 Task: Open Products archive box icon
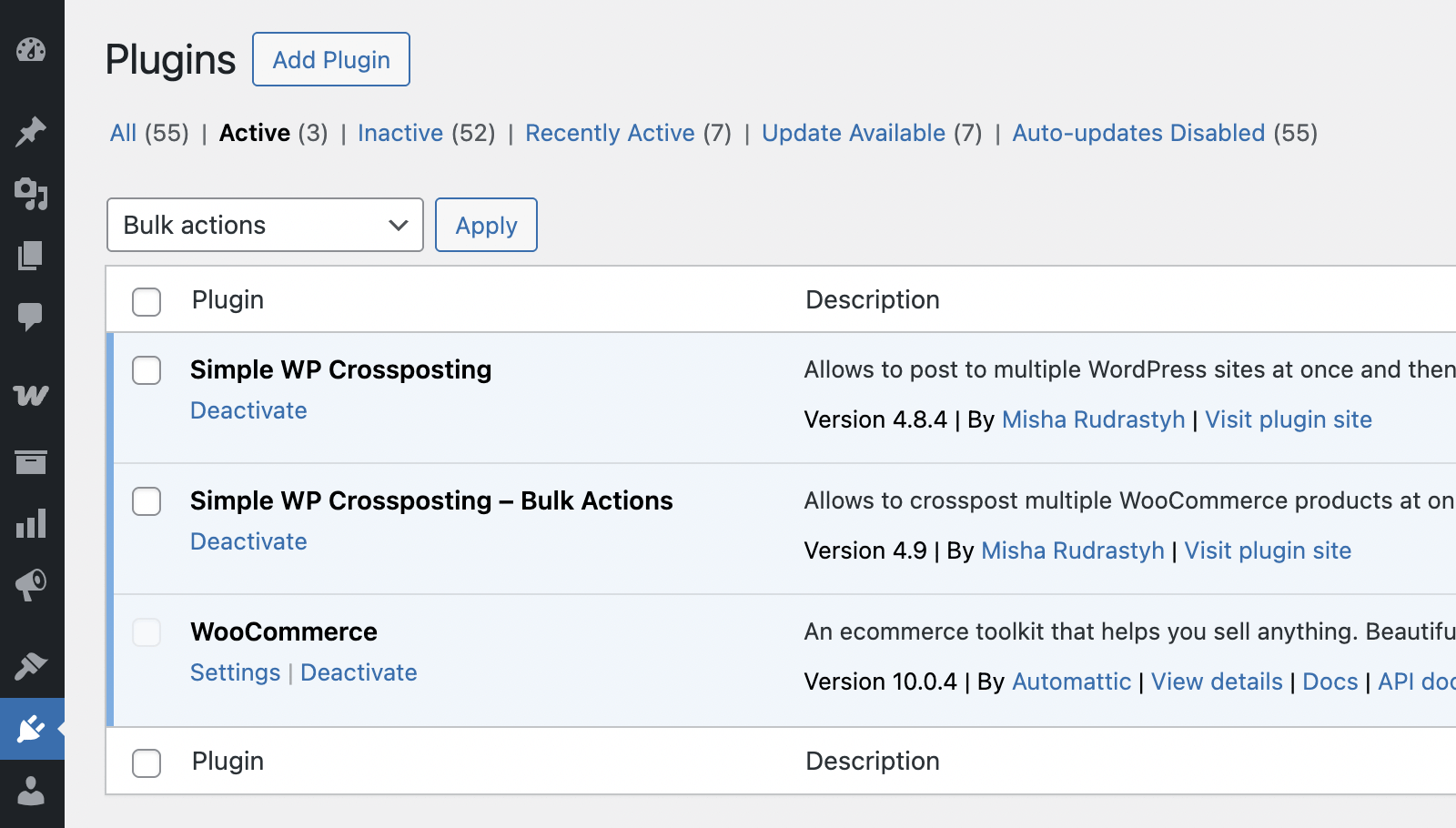pos(31,462)
